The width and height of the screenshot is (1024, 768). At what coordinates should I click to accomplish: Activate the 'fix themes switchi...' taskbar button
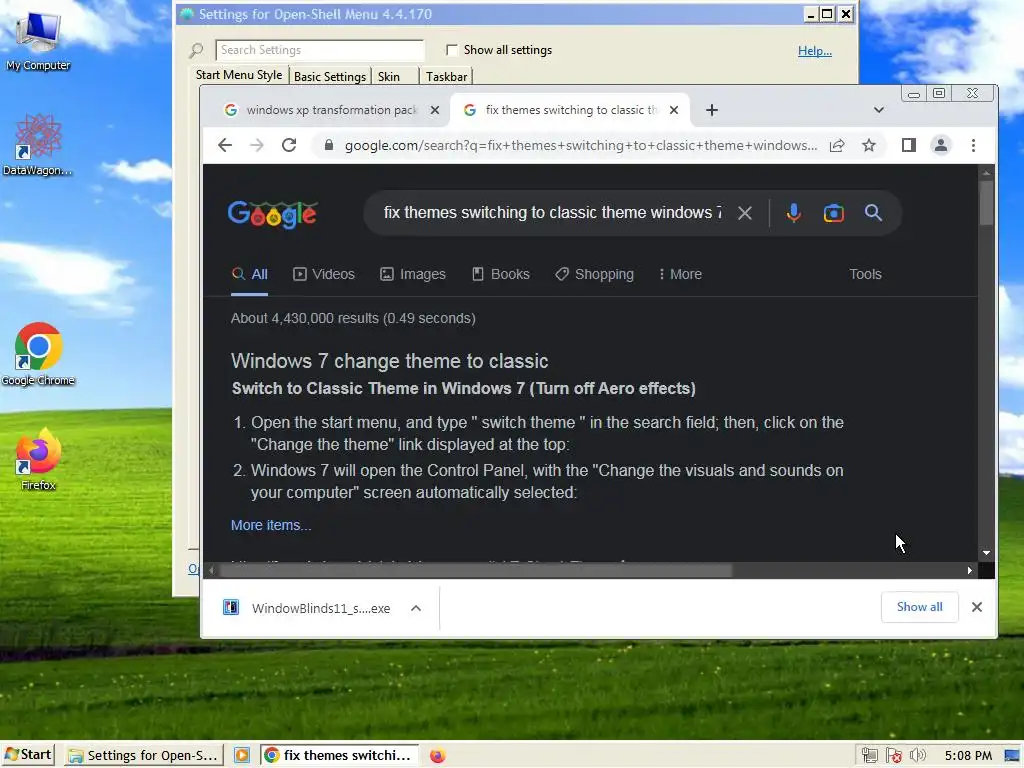pos(339,756)
